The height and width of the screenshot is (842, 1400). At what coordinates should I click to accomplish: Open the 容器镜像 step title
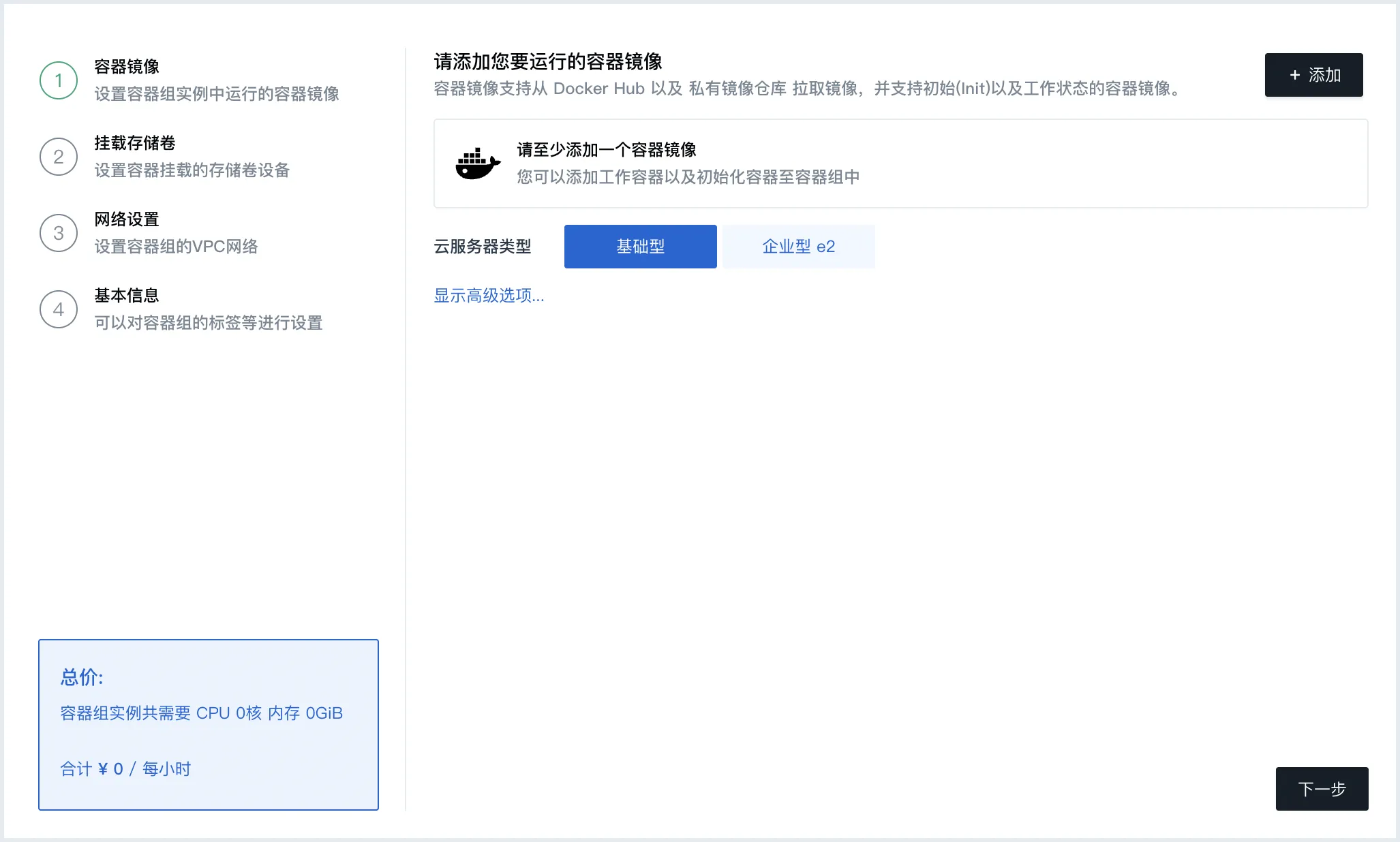[127, 67]
